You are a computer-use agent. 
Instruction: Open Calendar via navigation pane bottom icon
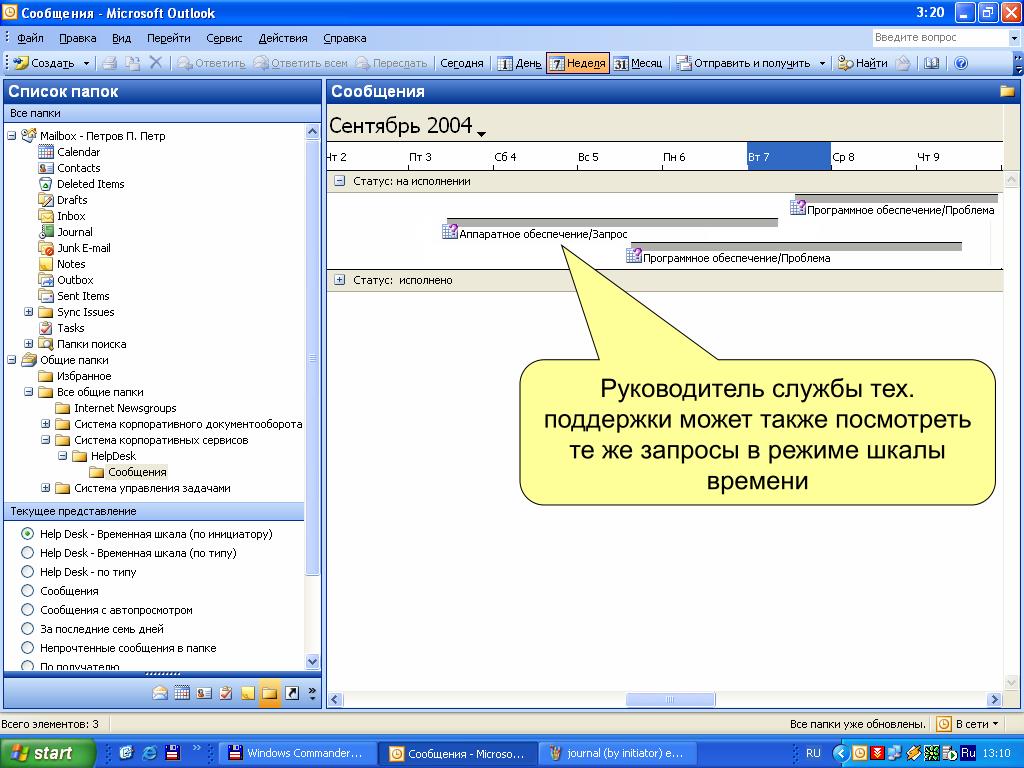coord(182,693)
